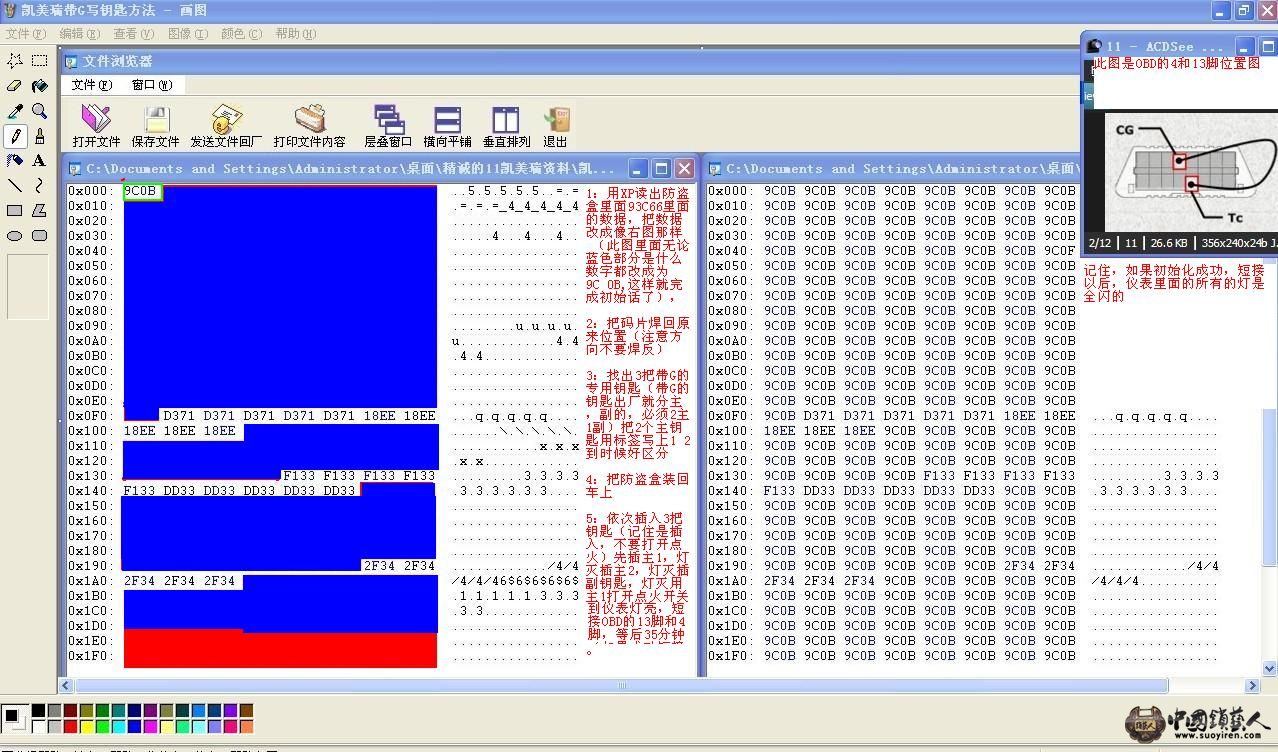
Task: Select the Magnifier tool
Action: pyautogui.click(x=39, y=111)
